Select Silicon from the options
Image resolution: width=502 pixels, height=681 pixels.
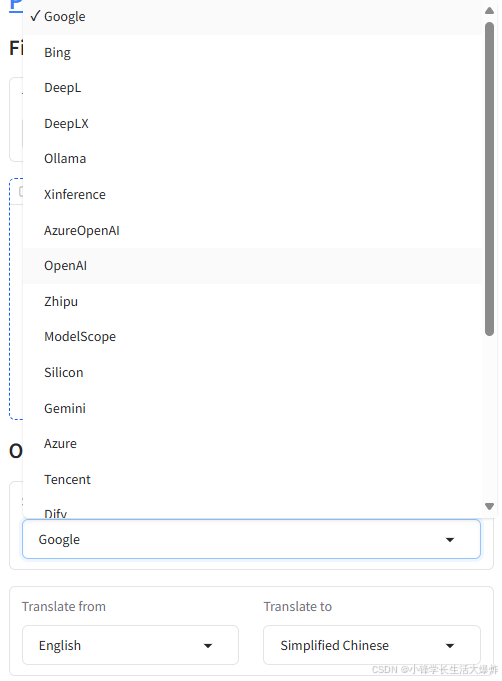(x=252, y=373)
